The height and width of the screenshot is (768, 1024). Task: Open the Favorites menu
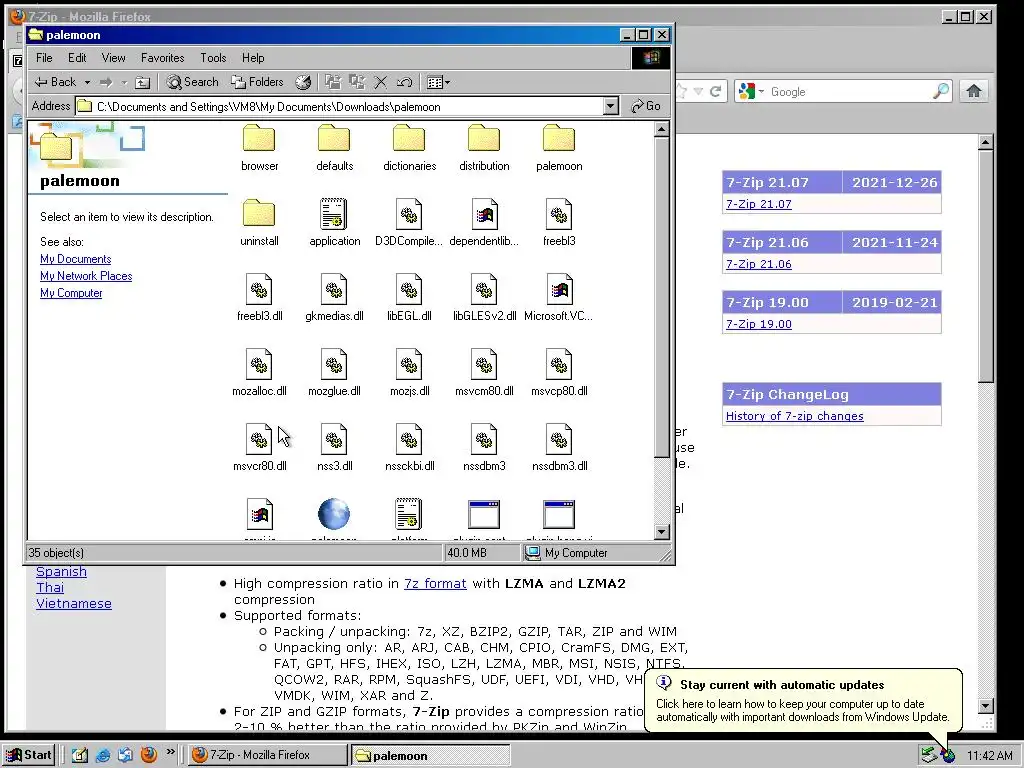[163, 58]
